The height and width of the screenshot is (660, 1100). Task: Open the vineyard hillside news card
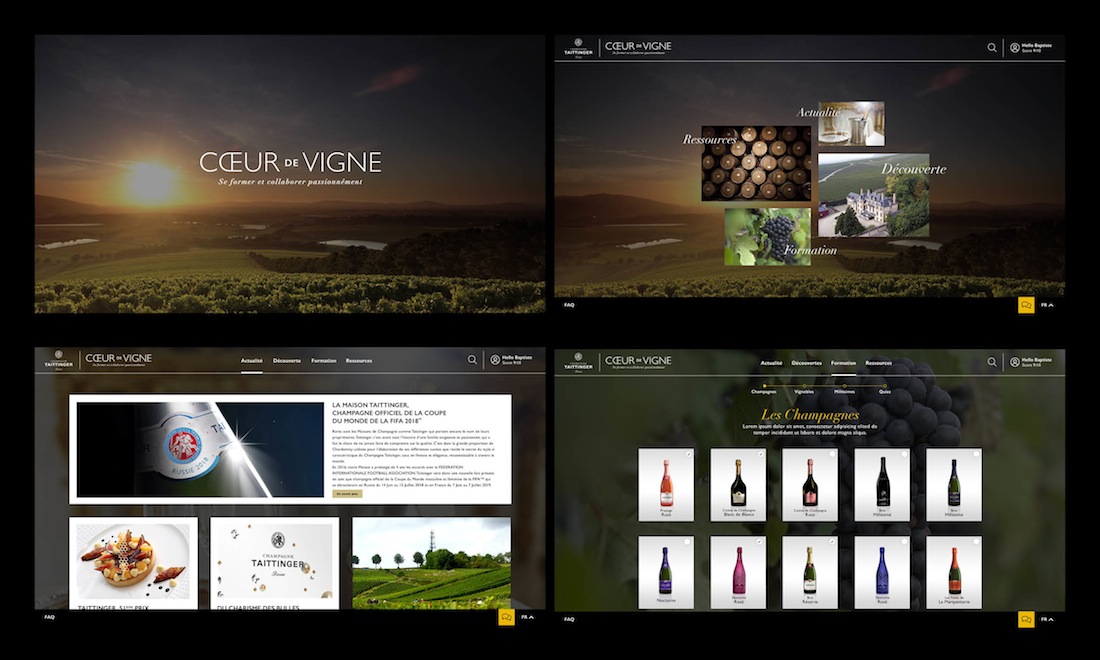[431, 564]
